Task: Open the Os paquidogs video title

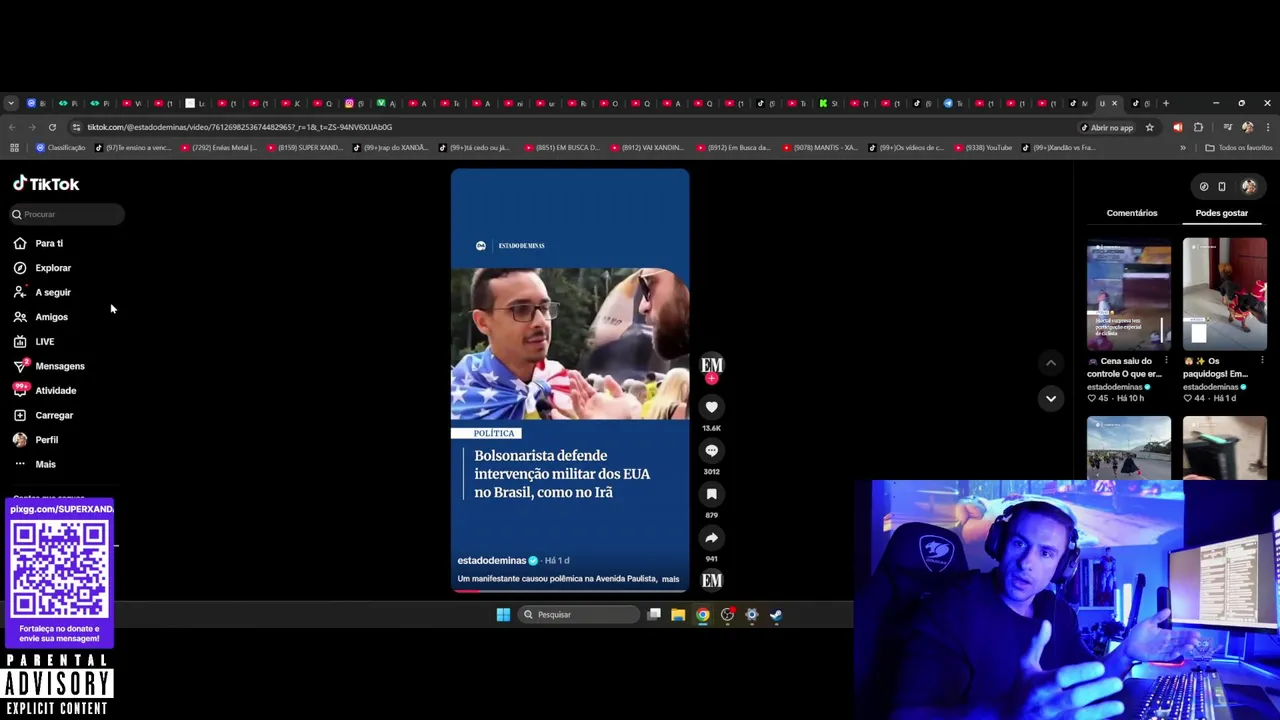Action: click(1215, 367)
